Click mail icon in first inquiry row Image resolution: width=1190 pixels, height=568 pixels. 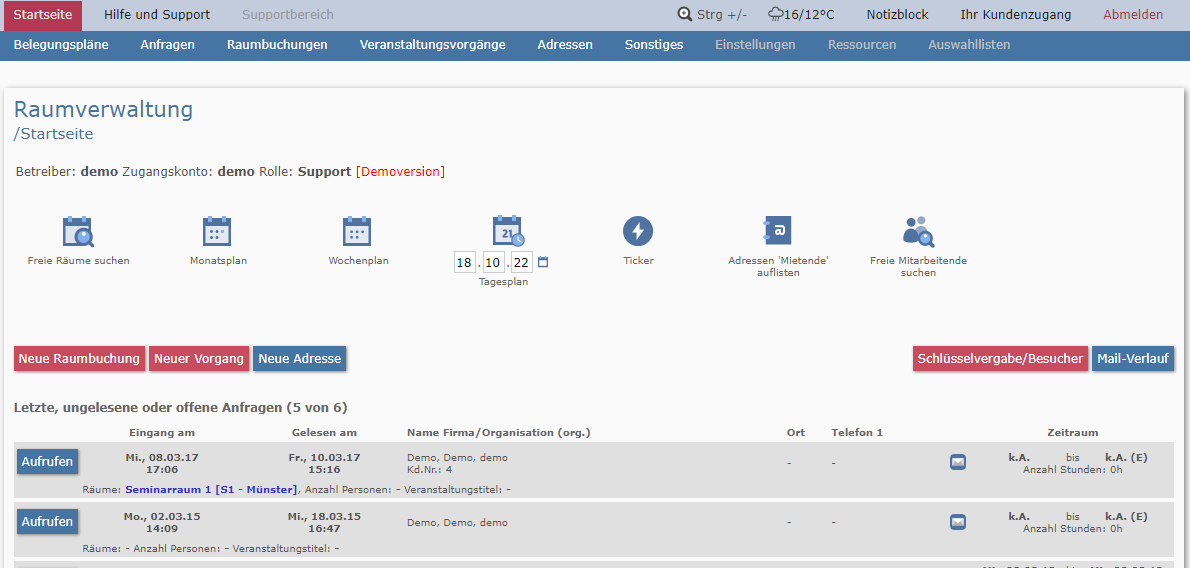pos(958,462)
